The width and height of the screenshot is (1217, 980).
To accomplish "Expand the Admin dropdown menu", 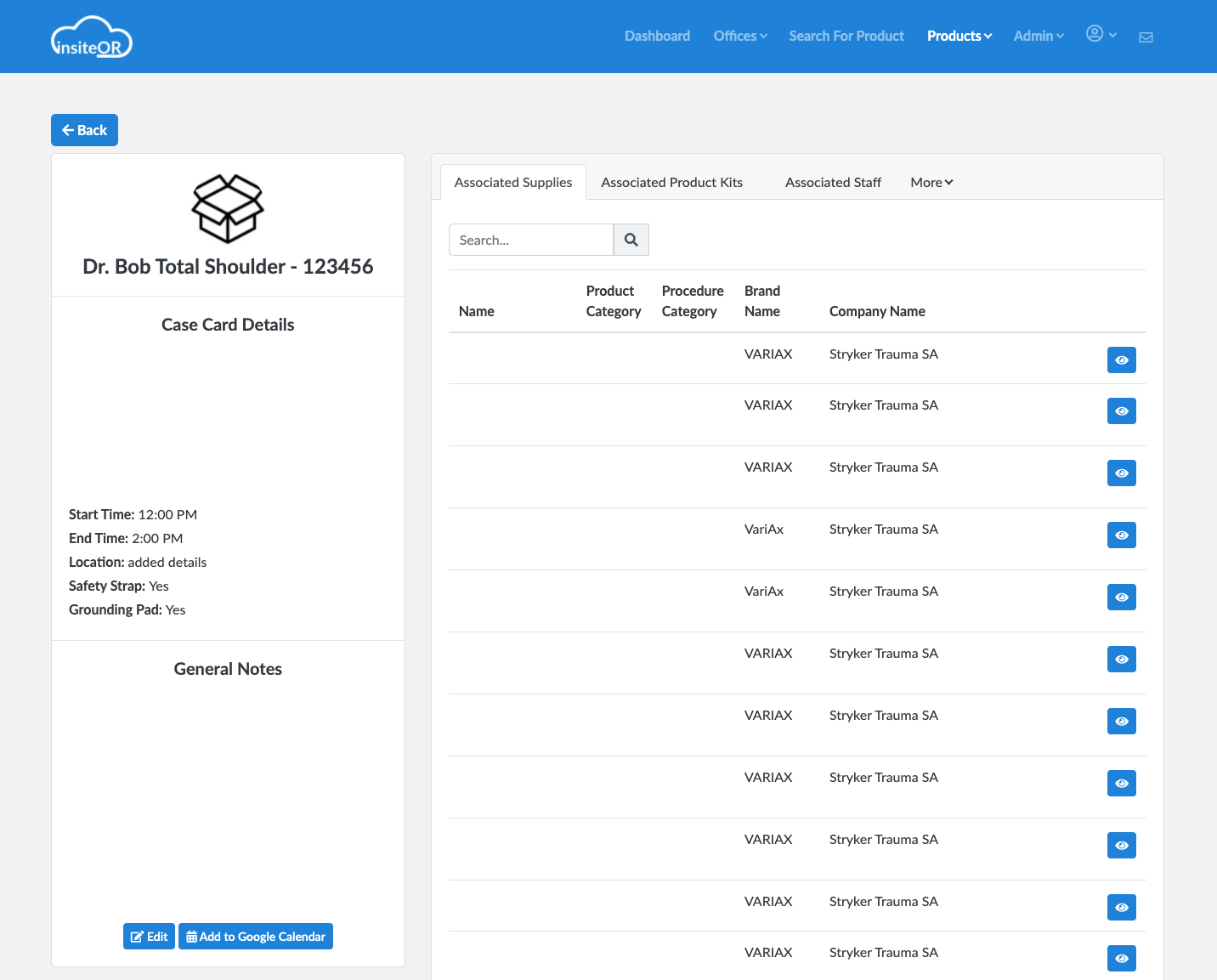I will click(1039, 36).
